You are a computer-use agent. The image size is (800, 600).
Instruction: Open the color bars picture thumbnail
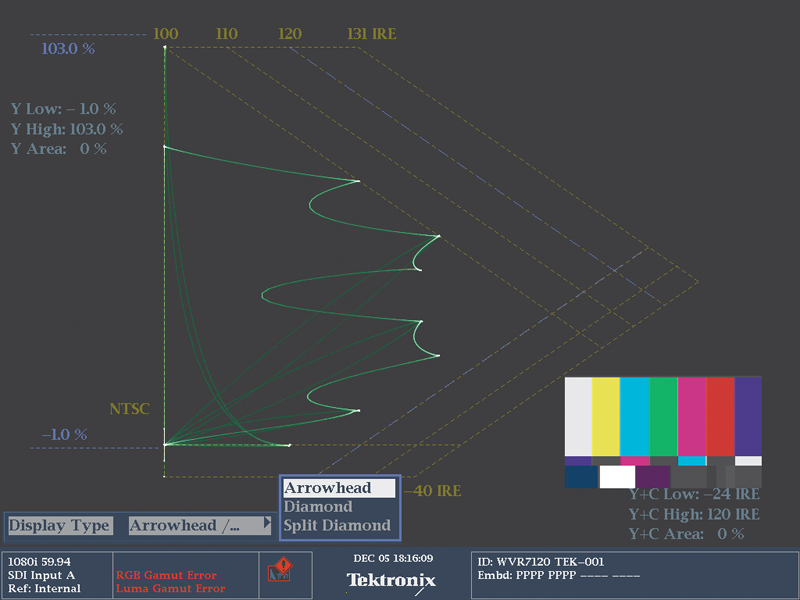(663, 433)
